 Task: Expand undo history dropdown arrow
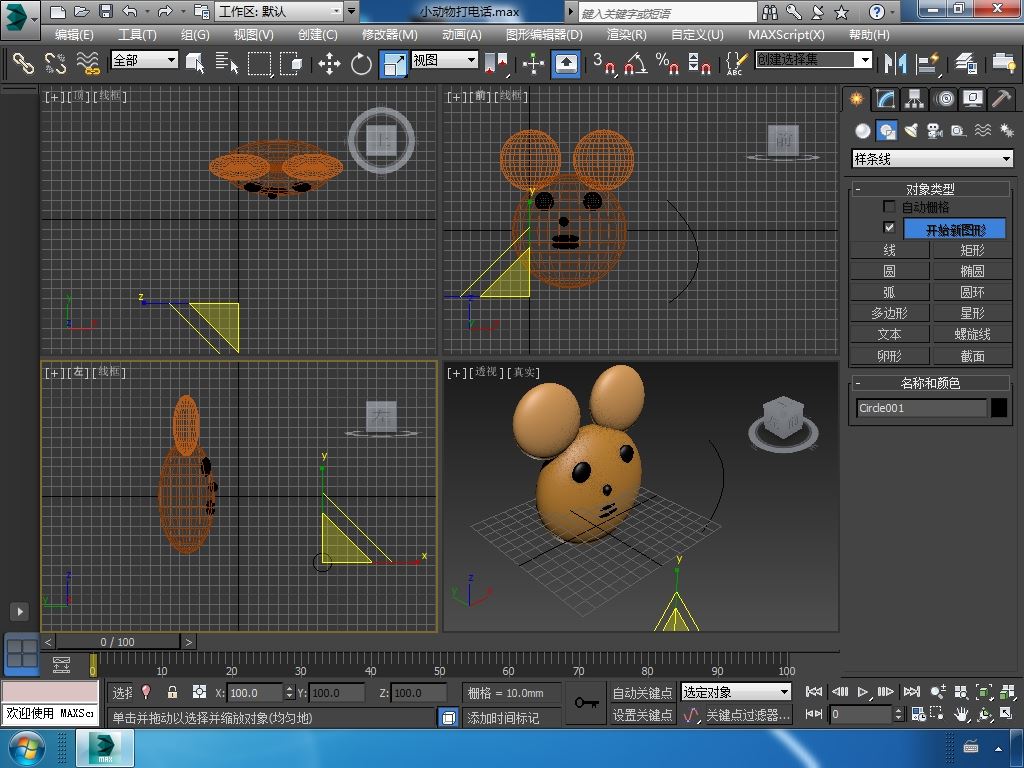pyautogui.click(x=148, y=11)
